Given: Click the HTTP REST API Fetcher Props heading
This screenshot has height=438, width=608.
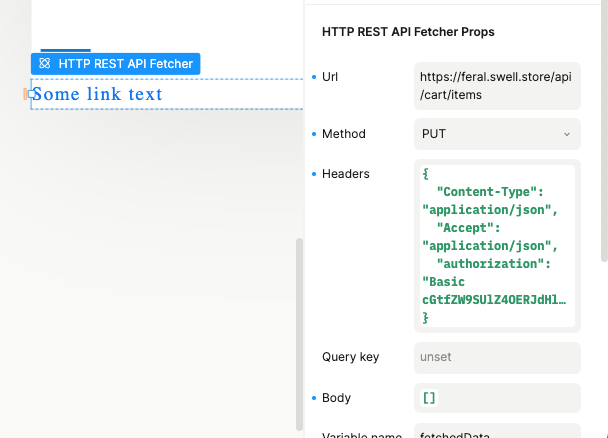Looking at the screenshot, I should pos(408,32).
